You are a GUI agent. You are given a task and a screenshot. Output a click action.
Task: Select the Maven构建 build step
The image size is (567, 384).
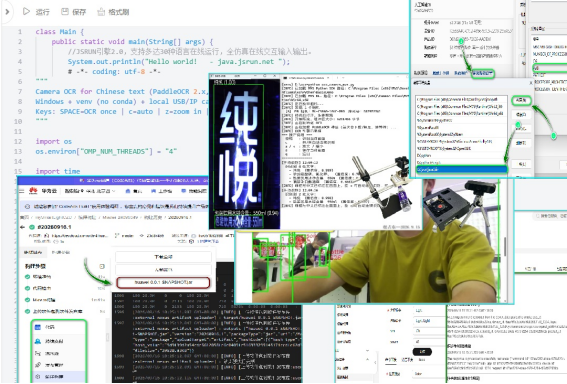(43, 300)
